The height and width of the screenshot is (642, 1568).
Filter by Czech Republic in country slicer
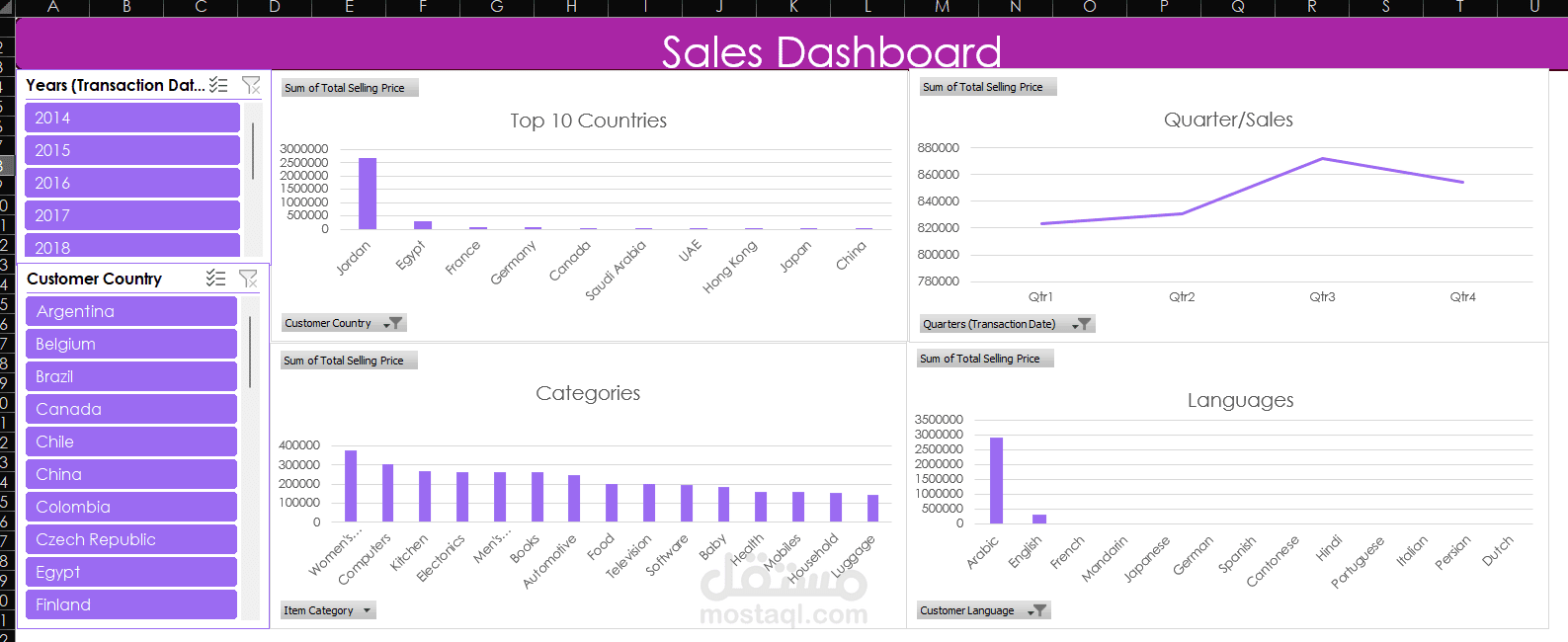(131, 539)
